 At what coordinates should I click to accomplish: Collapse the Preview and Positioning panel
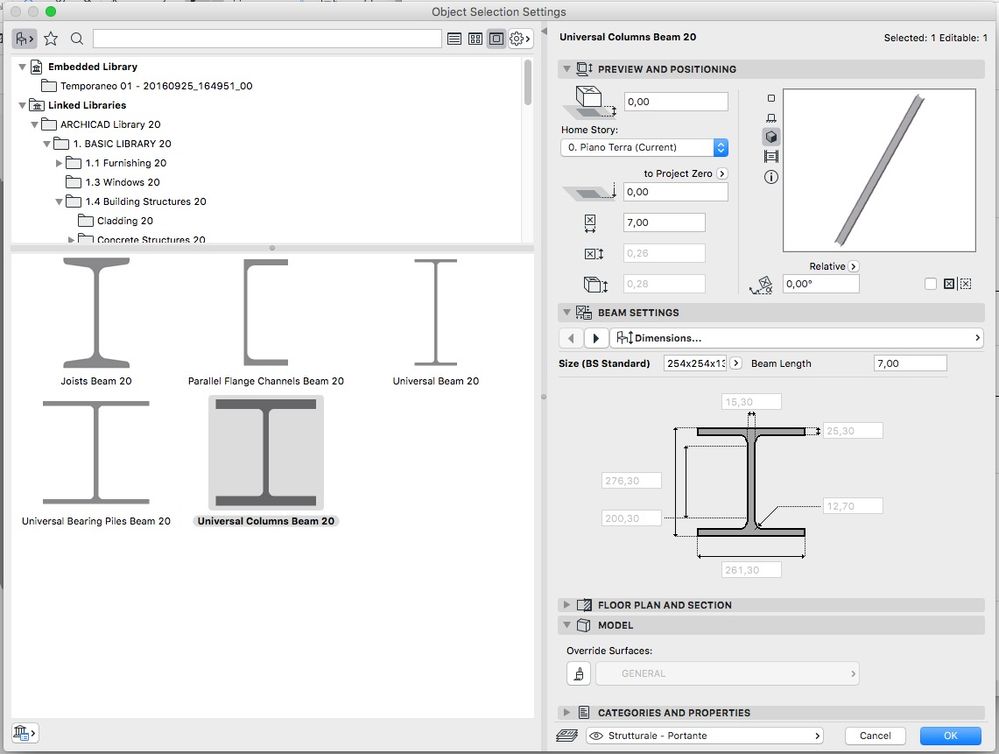[x=566, y=69]
